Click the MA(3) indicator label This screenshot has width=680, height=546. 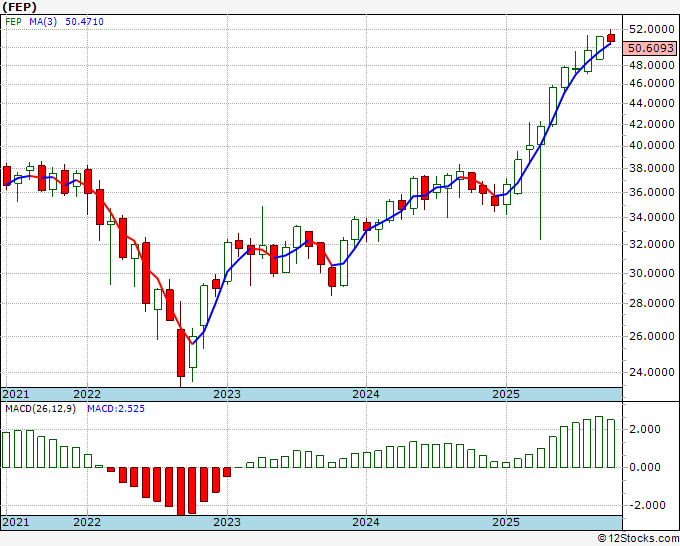[x=43, y=22]
